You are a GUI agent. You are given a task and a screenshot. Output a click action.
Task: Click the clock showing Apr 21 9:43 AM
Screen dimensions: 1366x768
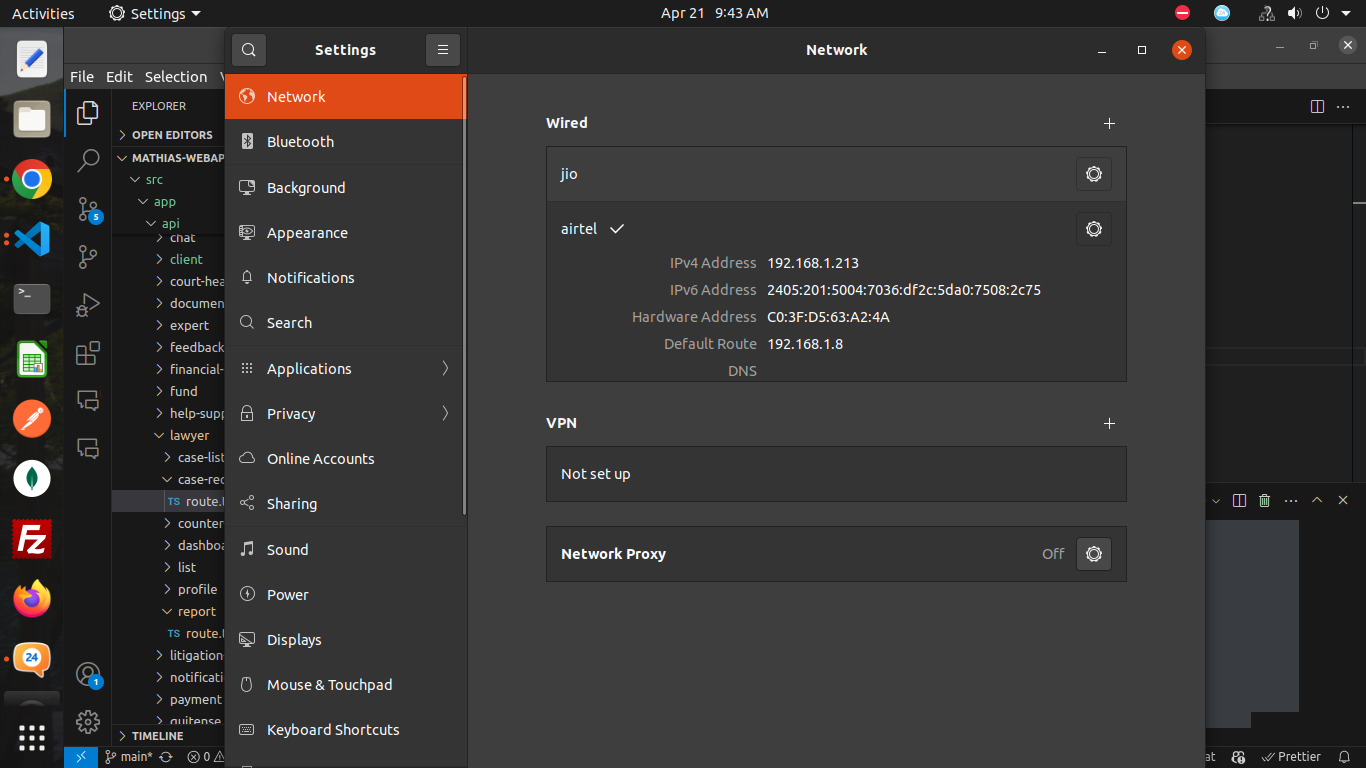714,14
